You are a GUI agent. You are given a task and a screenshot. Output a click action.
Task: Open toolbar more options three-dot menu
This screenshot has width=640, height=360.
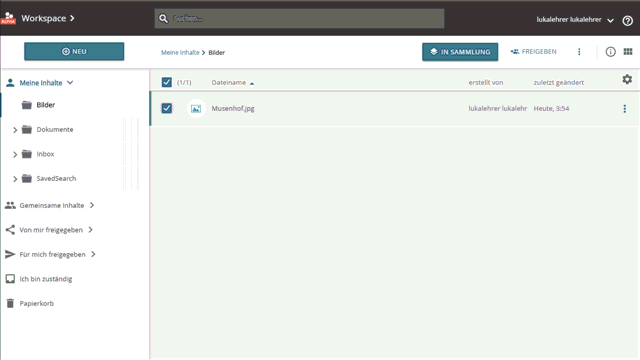[579, 51]
